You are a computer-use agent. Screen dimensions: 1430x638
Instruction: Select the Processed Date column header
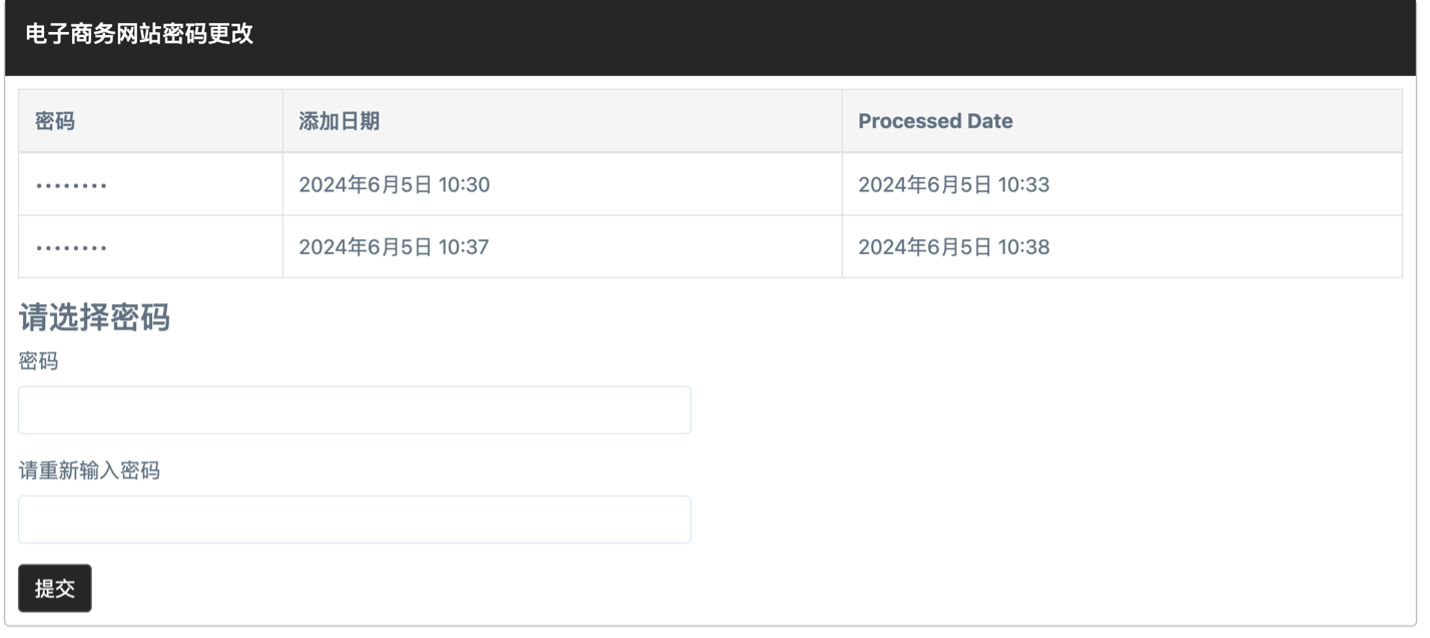point(935,121)
